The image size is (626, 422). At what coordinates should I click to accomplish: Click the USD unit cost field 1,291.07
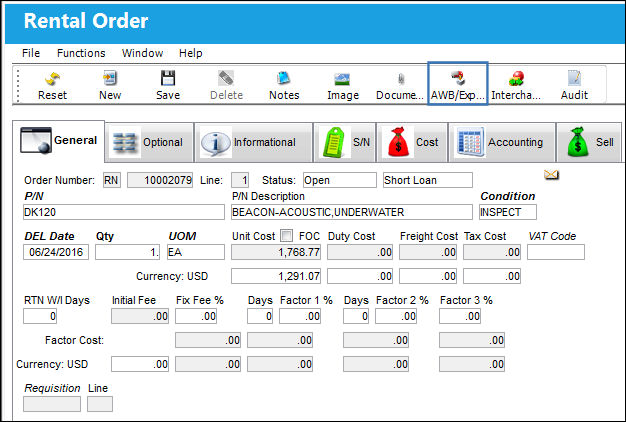click(x=276, y=276)
